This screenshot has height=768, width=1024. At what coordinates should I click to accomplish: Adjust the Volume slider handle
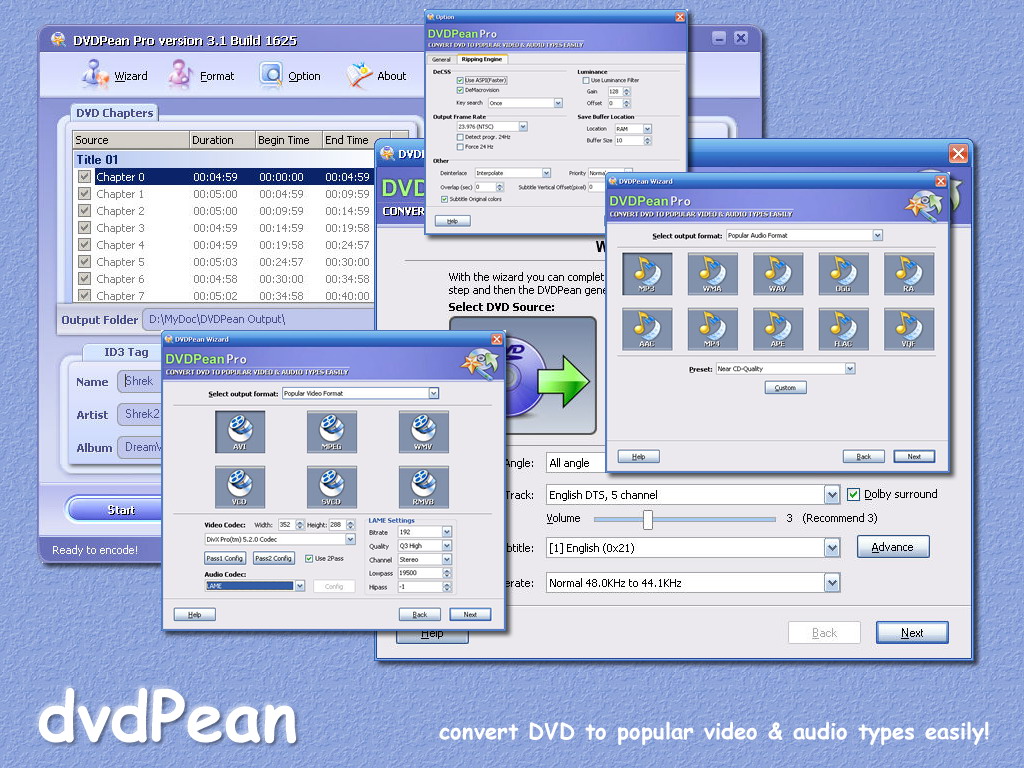click(x=647, y=519)
